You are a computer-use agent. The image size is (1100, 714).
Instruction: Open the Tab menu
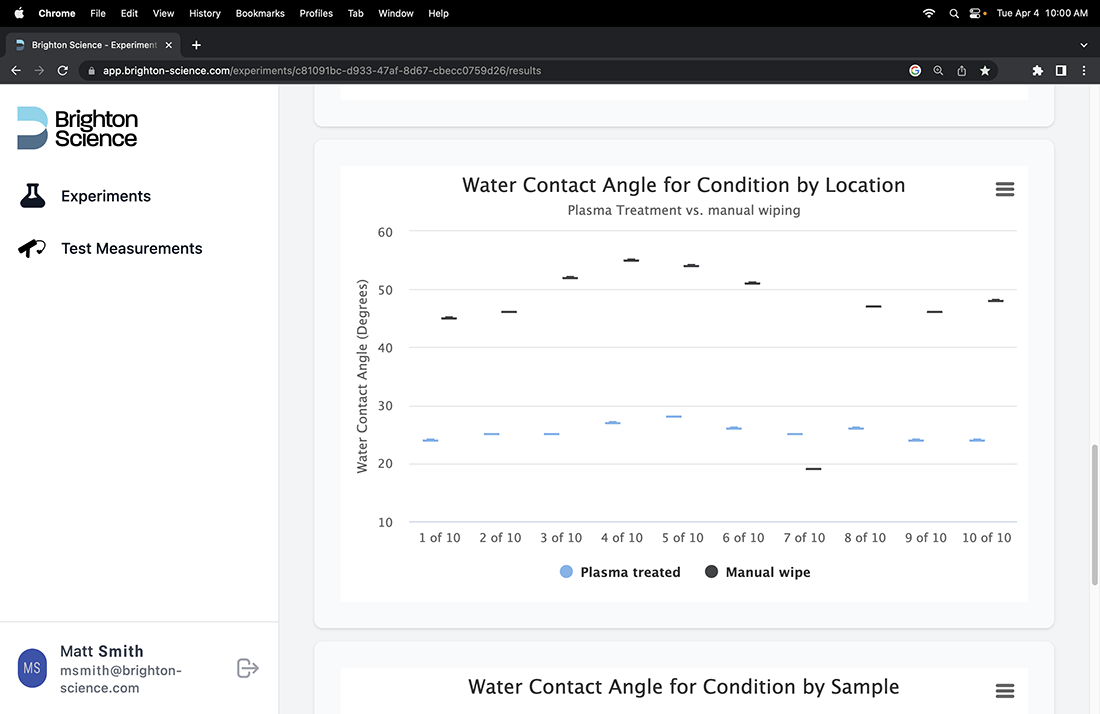tap(356, 13)
